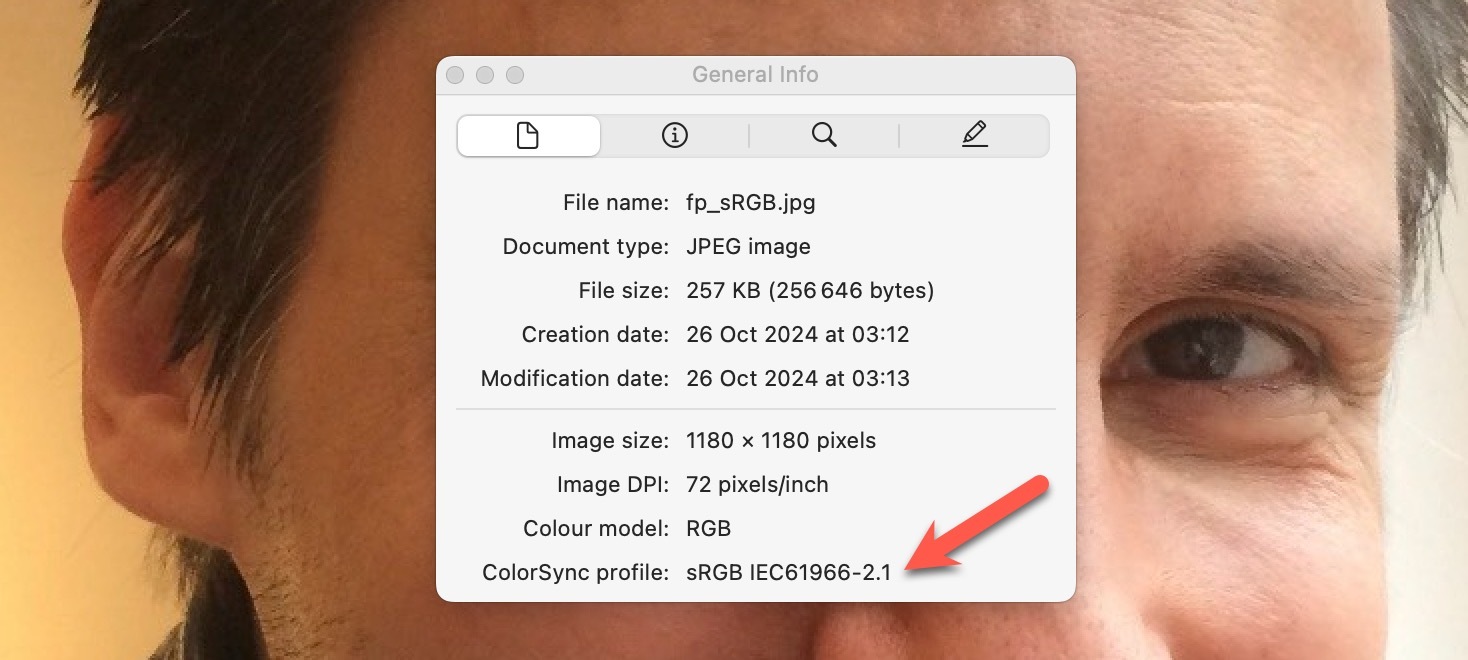The image size is (1468, 660).
Task: Click the Modification date label
Action: coord(575,378)
